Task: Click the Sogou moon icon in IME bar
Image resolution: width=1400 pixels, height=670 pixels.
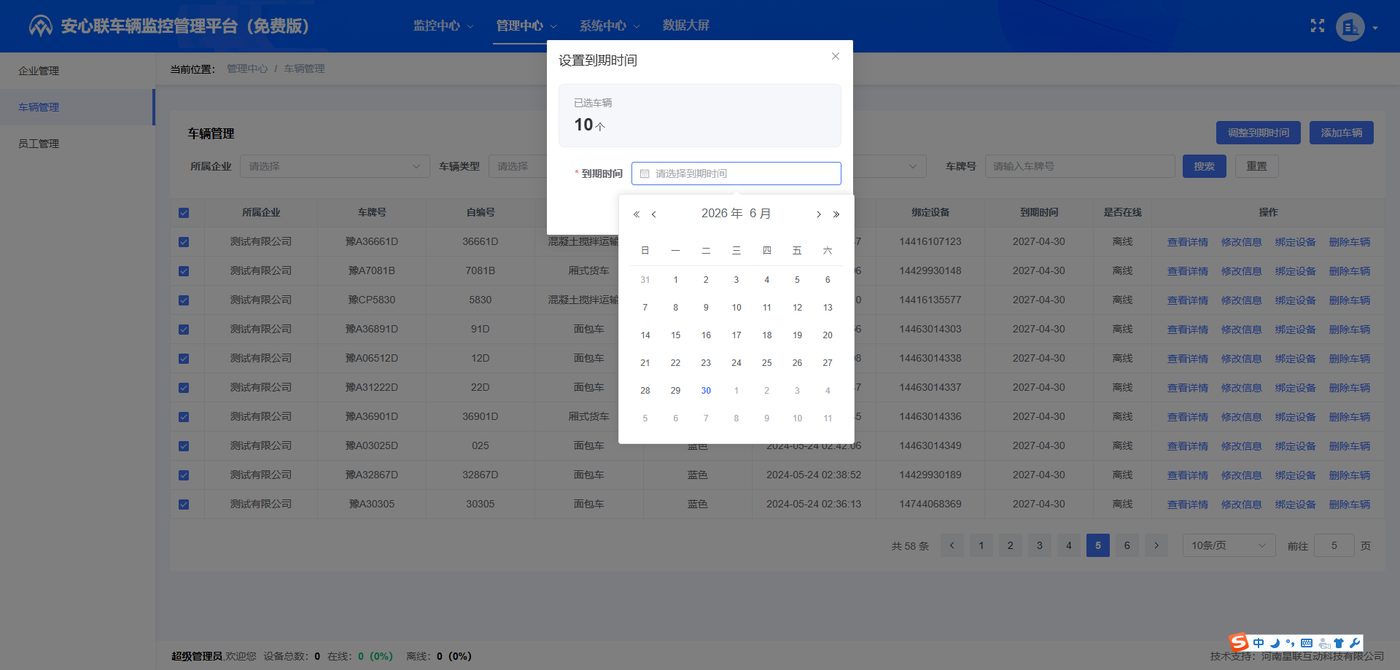Action: pos(1274,642)
